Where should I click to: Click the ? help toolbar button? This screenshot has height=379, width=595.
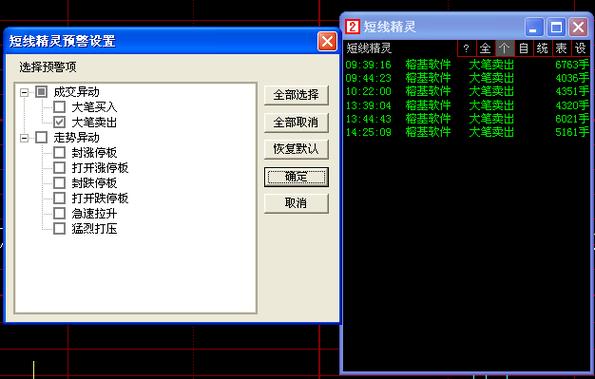pyautogui.click(x=466, y=48)
